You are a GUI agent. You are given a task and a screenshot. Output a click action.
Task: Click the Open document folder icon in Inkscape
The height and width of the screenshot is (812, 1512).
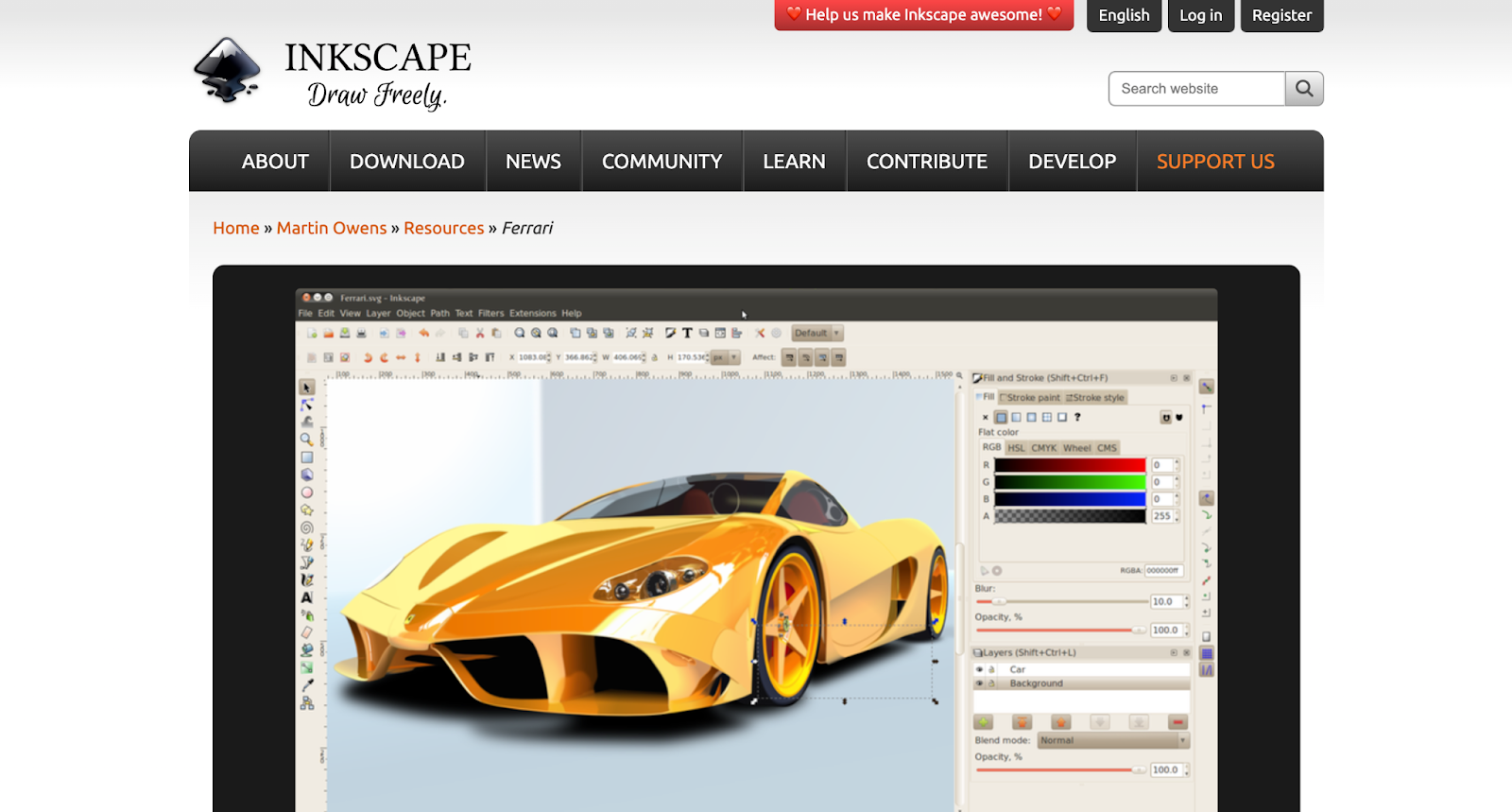point(329,333)
